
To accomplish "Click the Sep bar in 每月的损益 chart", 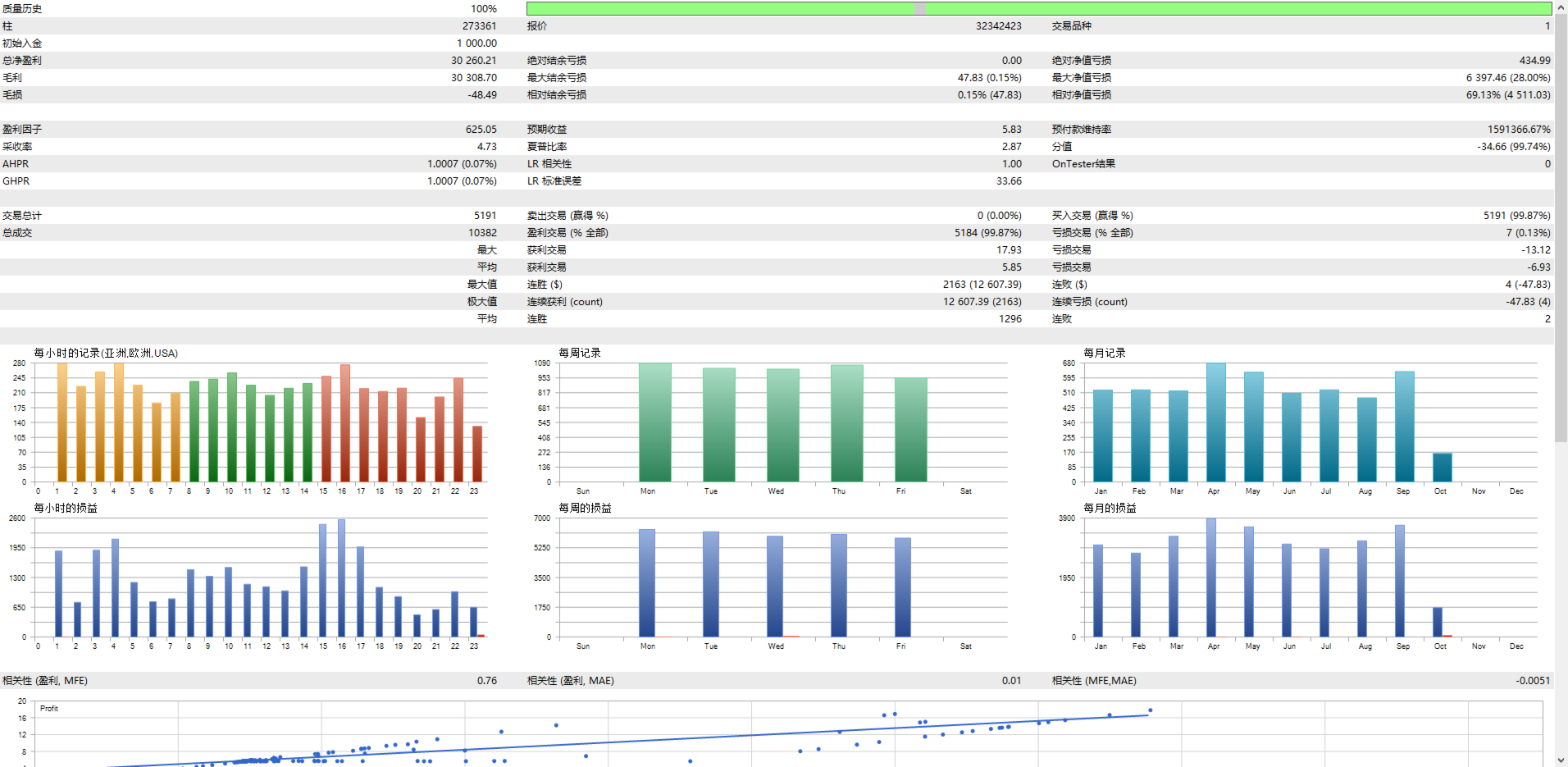I will [x=1399, y=581].
